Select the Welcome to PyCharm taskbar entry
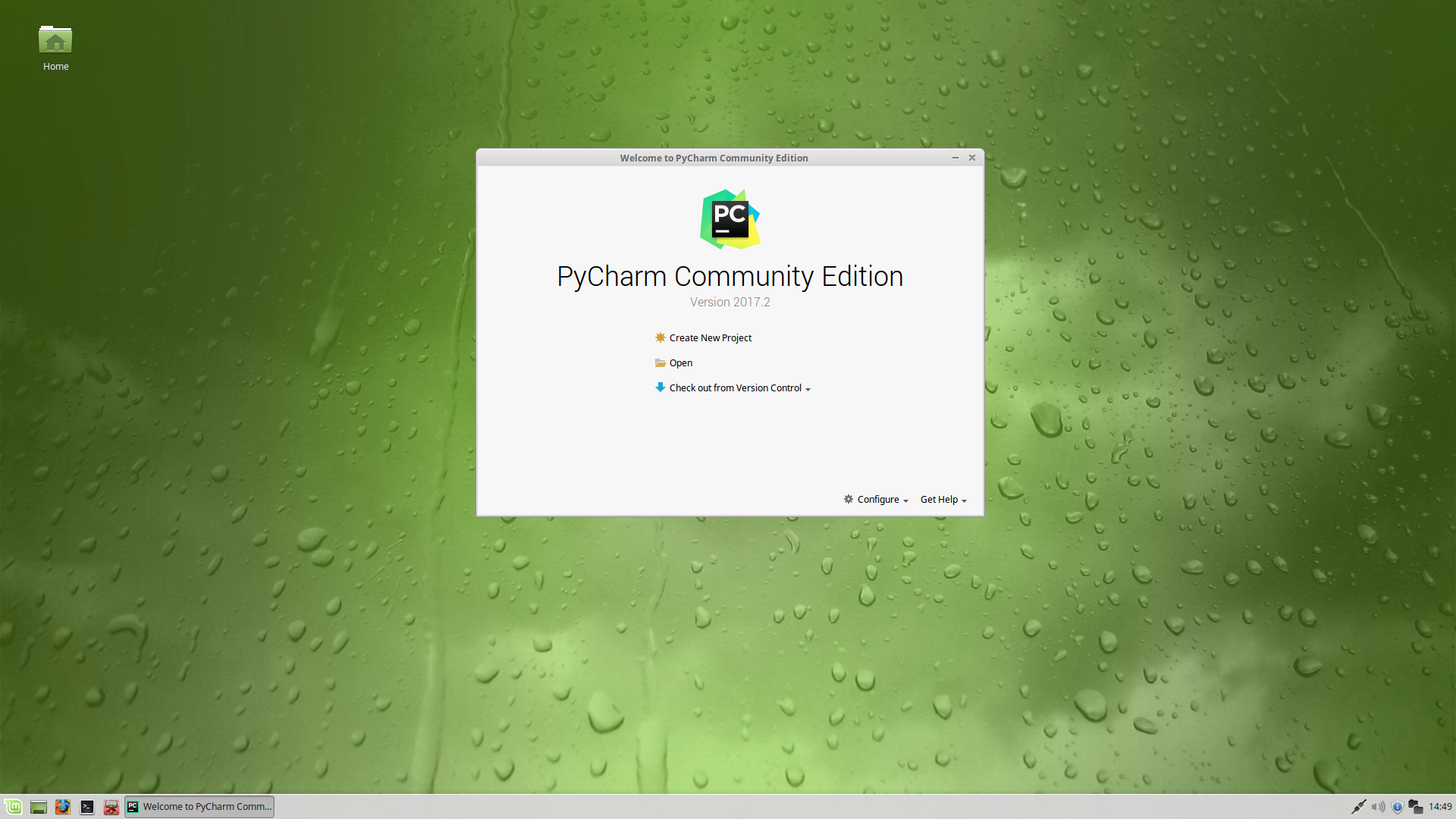The width and height of the screenshot is (1456, 819). point(199,807)
